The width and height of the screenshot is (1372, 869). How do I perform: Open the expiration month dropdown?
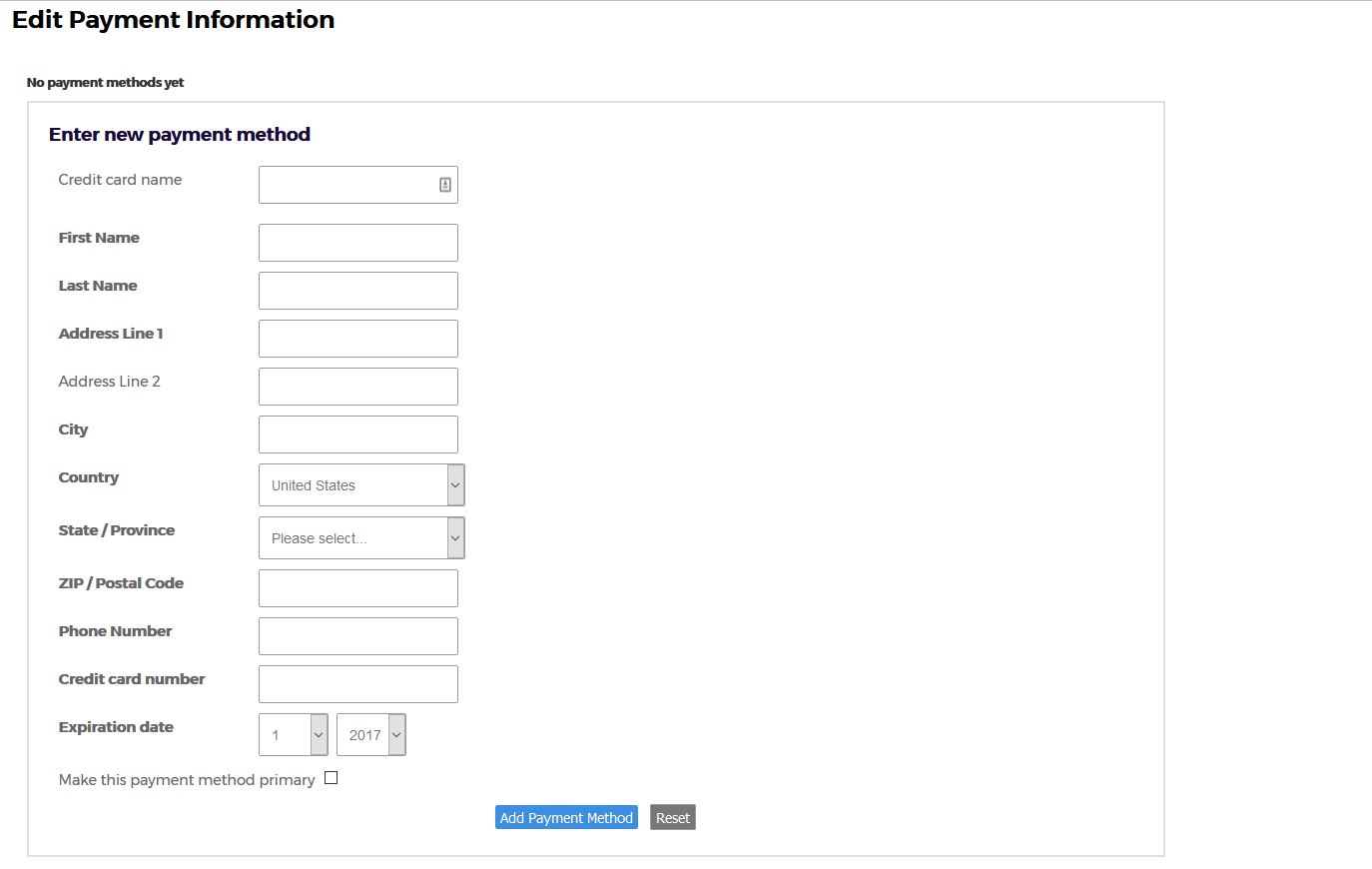293,735
